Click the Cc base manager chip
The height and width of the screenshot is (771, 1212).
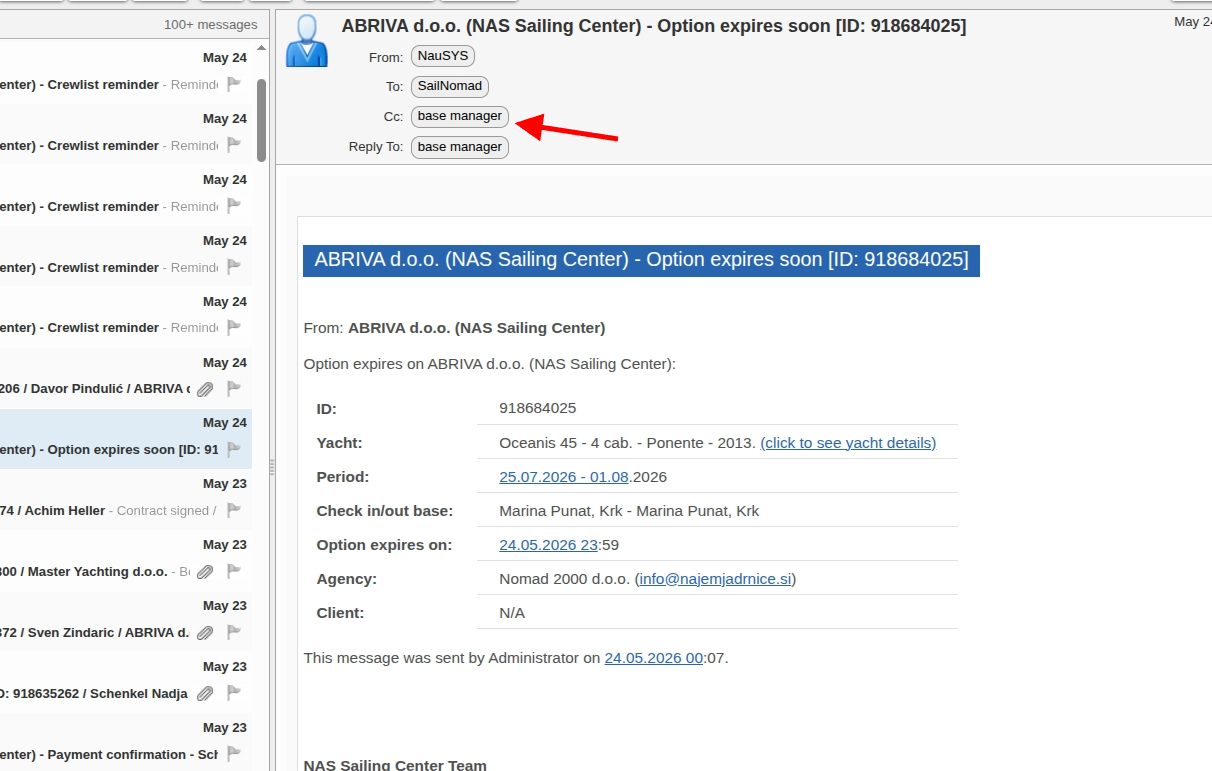tap(460, 116)
